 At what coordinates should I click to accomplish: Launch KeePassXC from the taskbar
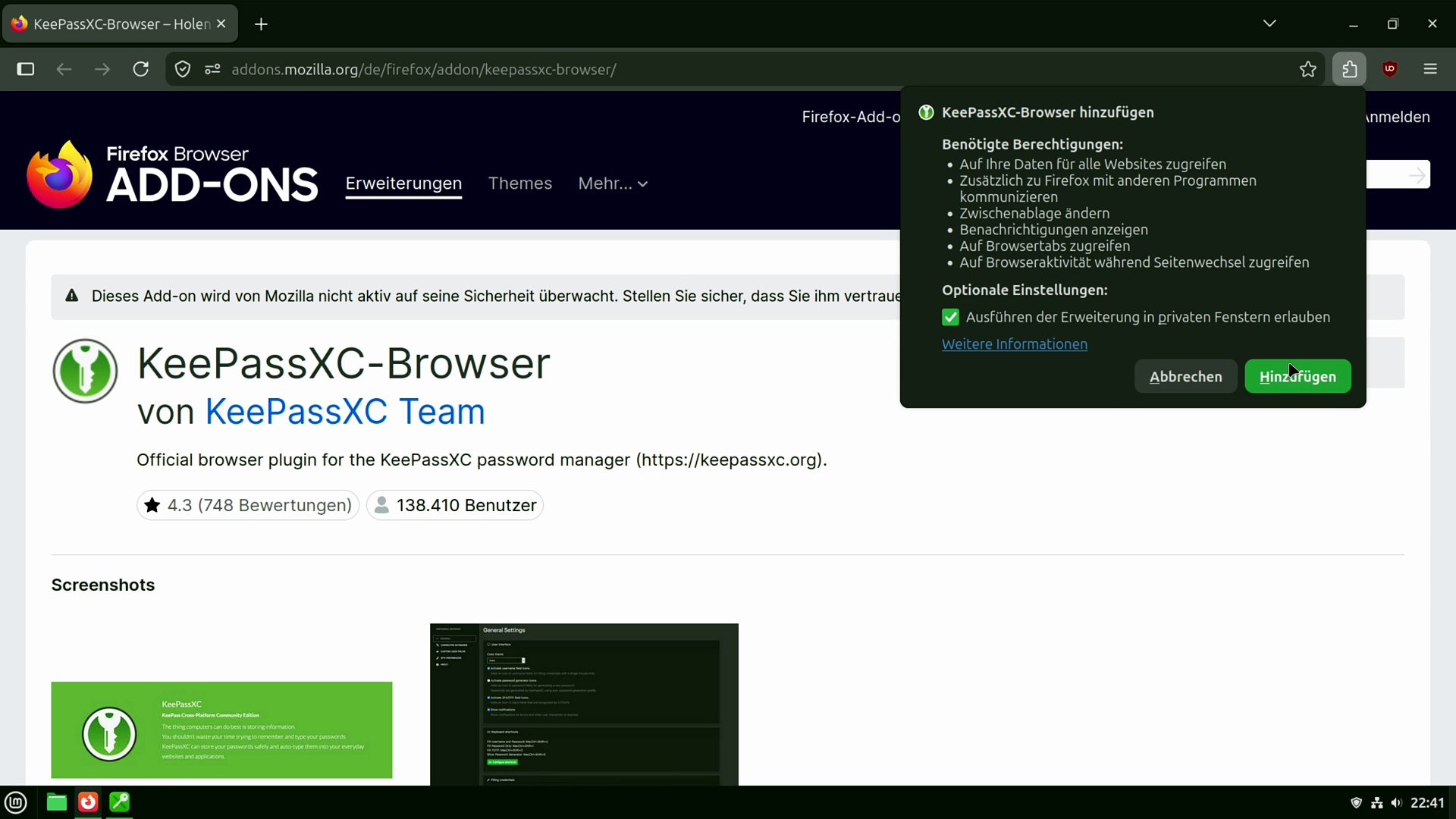[120, 802]
